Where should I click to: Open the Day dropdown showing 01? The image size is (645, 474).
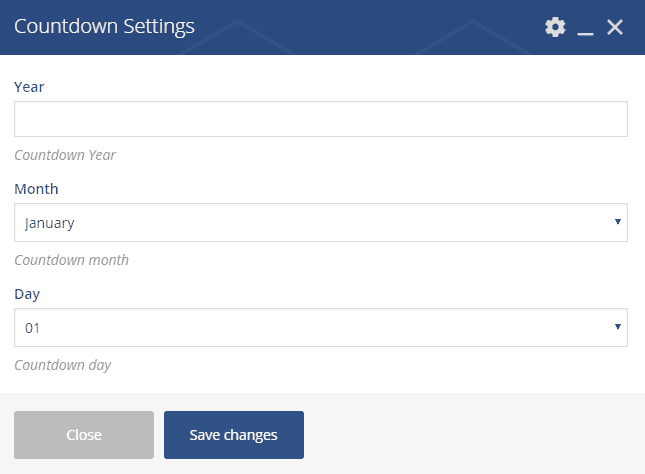tap(320, 327)
